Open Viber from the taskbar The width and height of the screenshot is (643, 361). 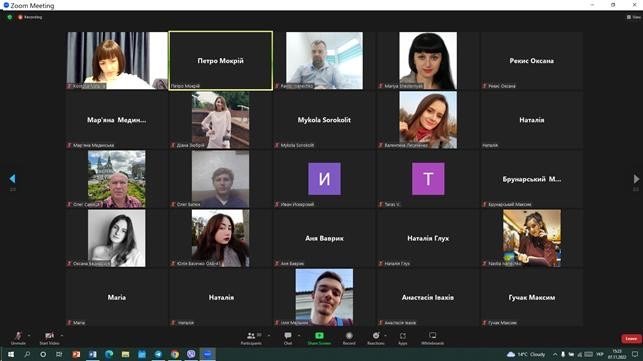(x=191, y=354)
